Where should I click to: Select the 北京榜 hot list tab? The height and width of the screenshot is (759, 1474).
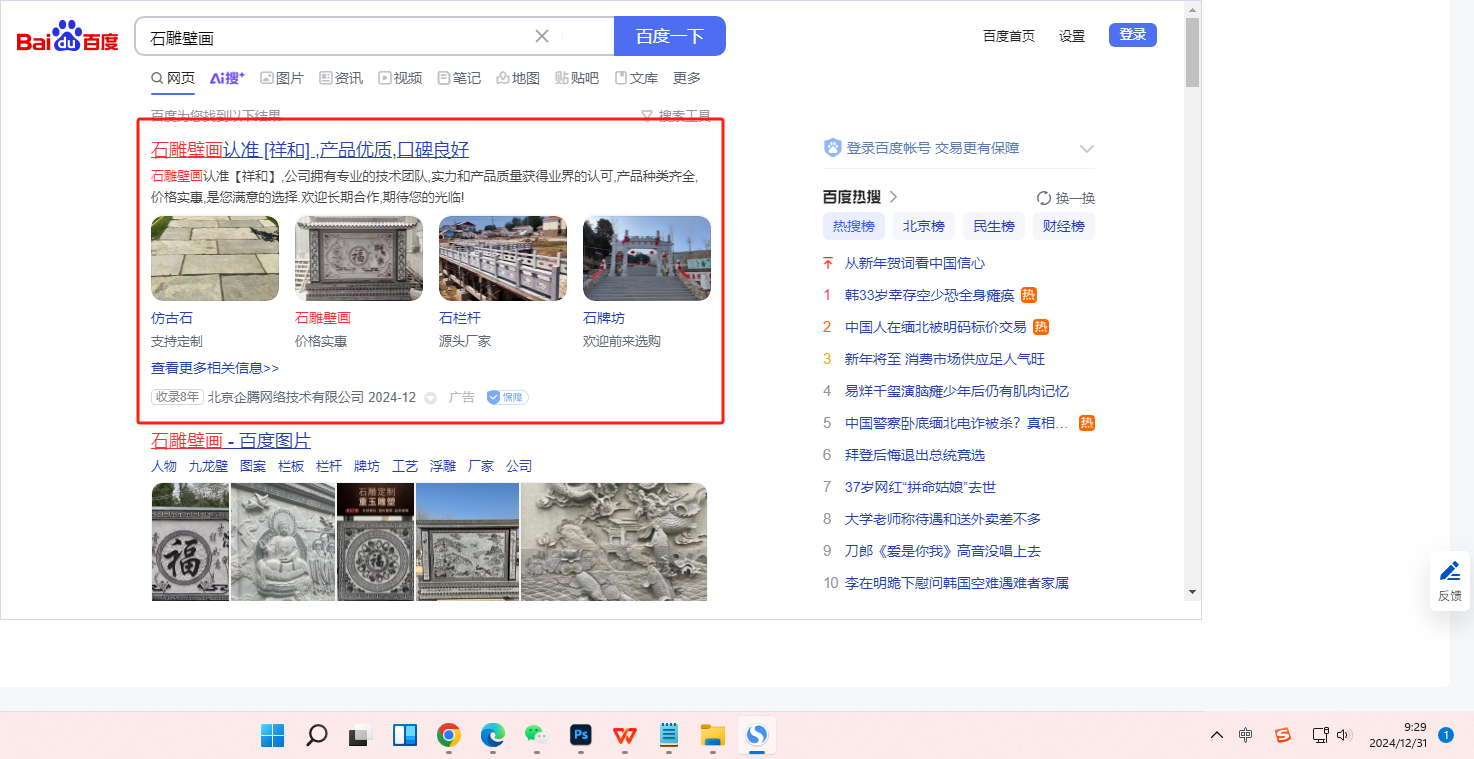(923, 226)
